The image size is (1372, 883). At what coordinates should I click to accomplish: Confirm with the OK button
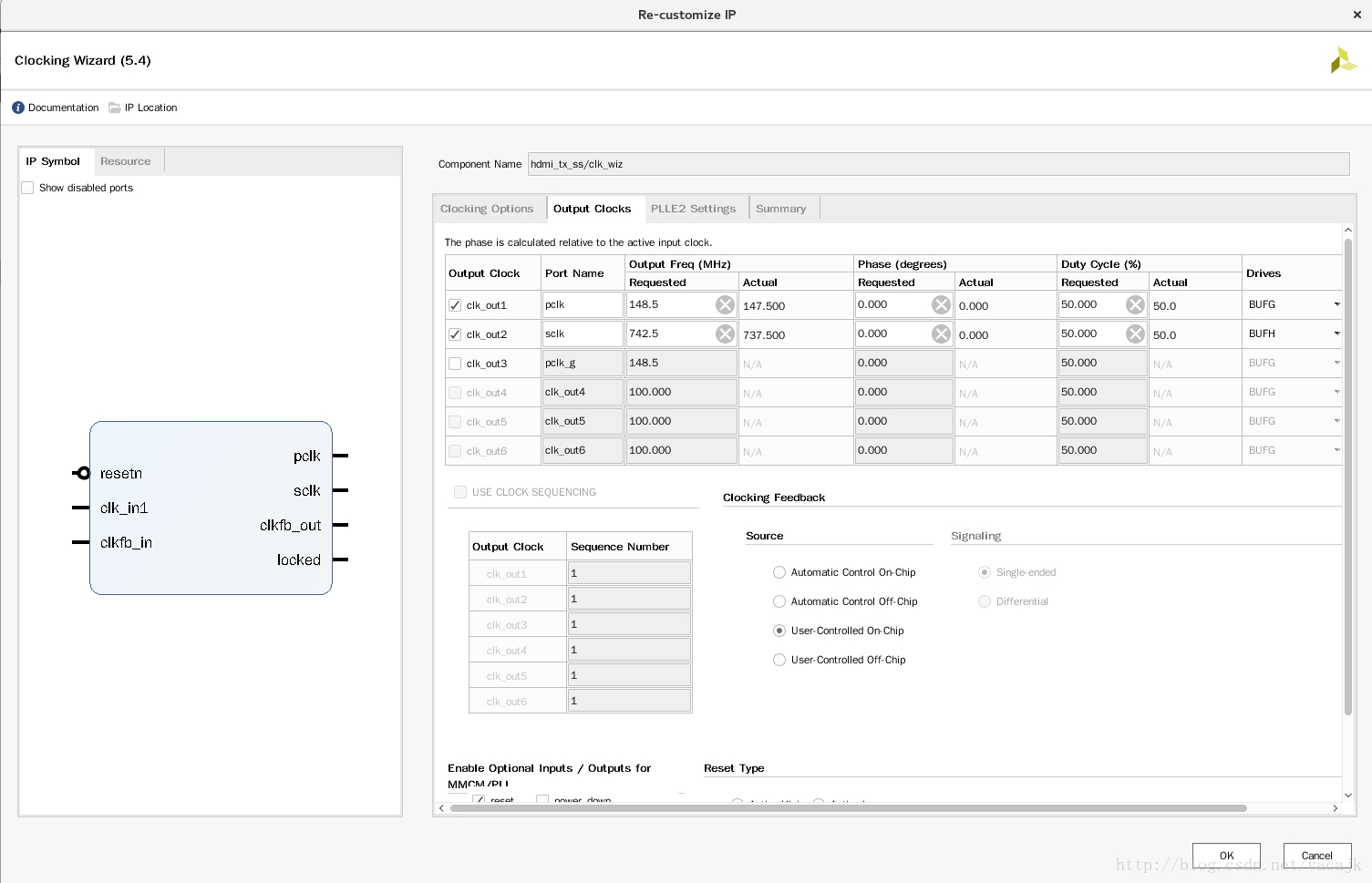tap(1226, 856)
